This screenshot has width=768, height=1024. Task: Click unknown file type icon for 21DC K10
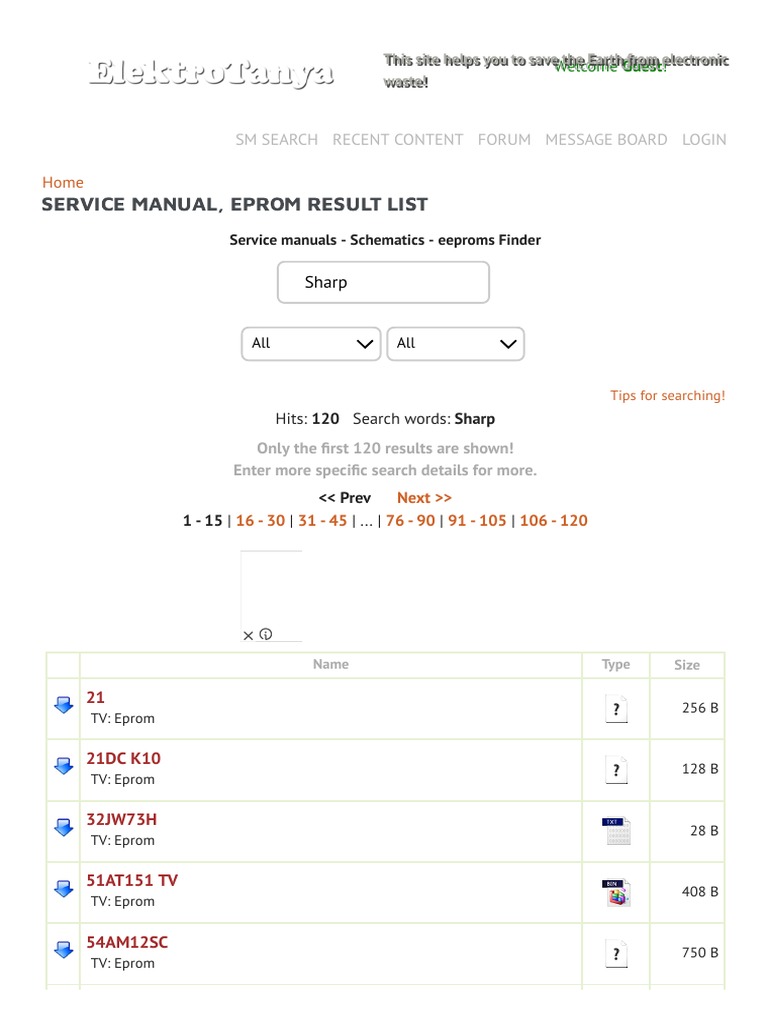point(616,770)
